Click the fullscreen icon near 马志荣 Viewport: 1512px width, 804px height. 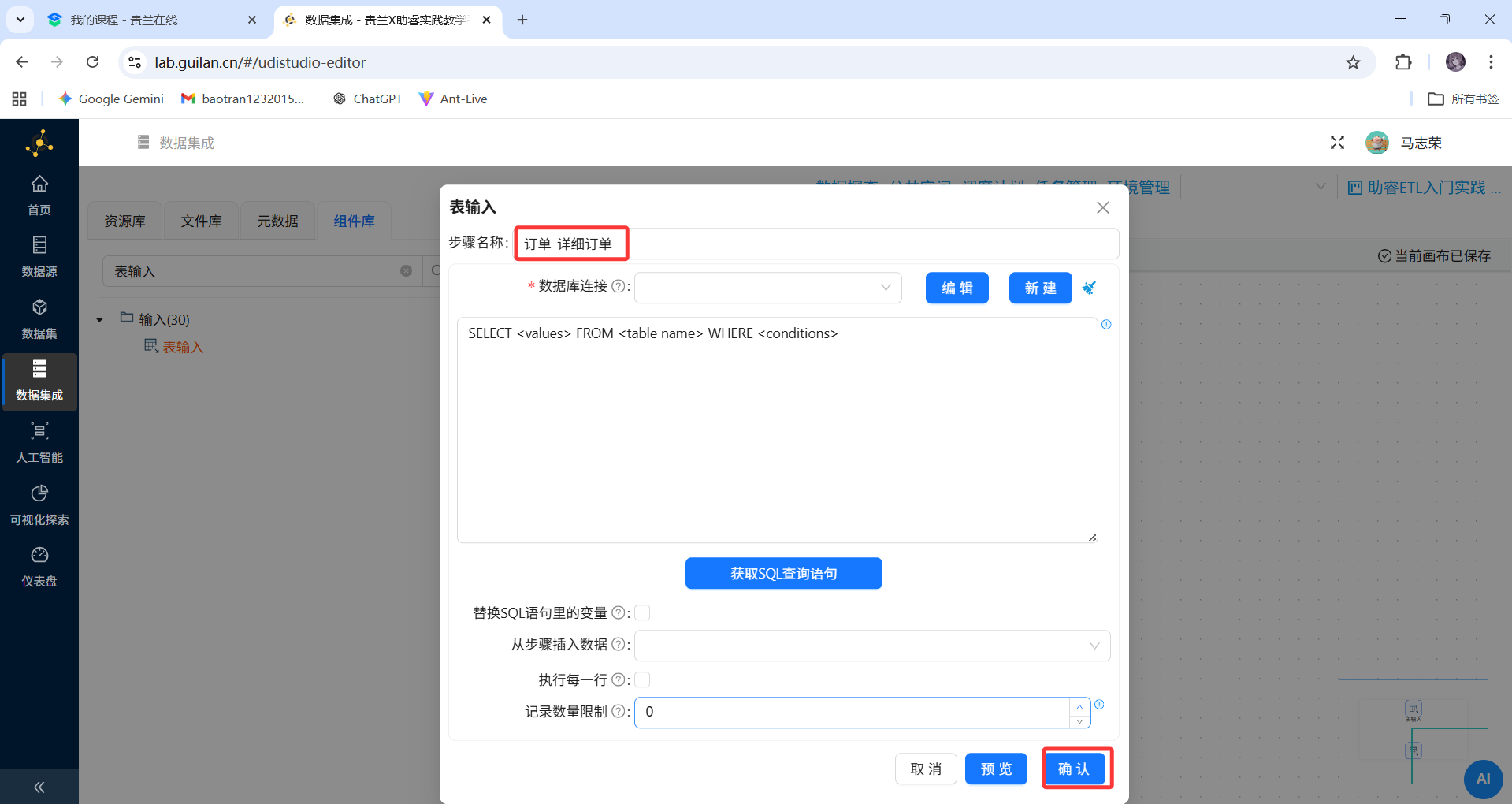1337,143
